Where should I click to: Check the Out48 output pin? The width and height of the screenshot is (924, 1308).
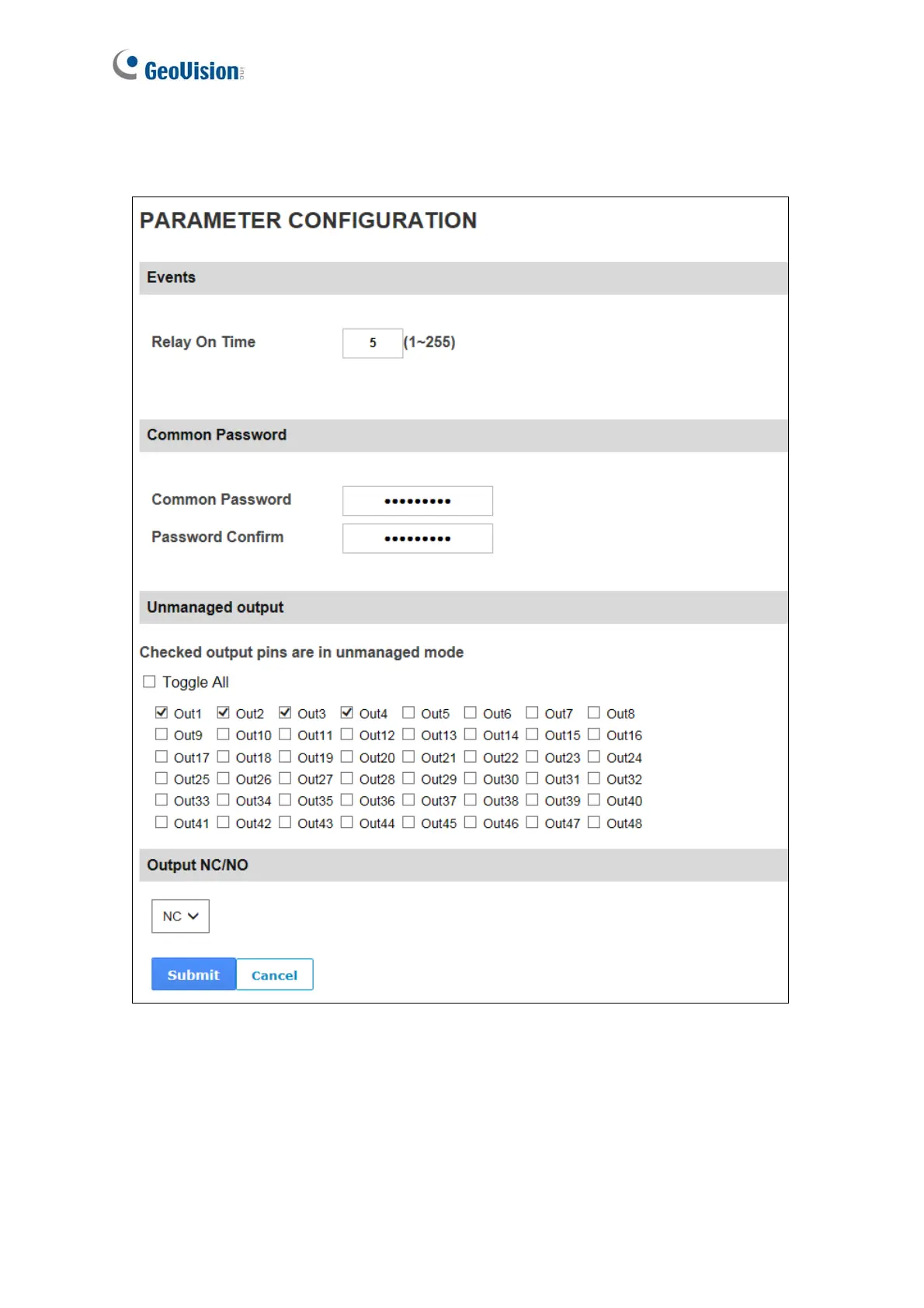pos(594,822)
